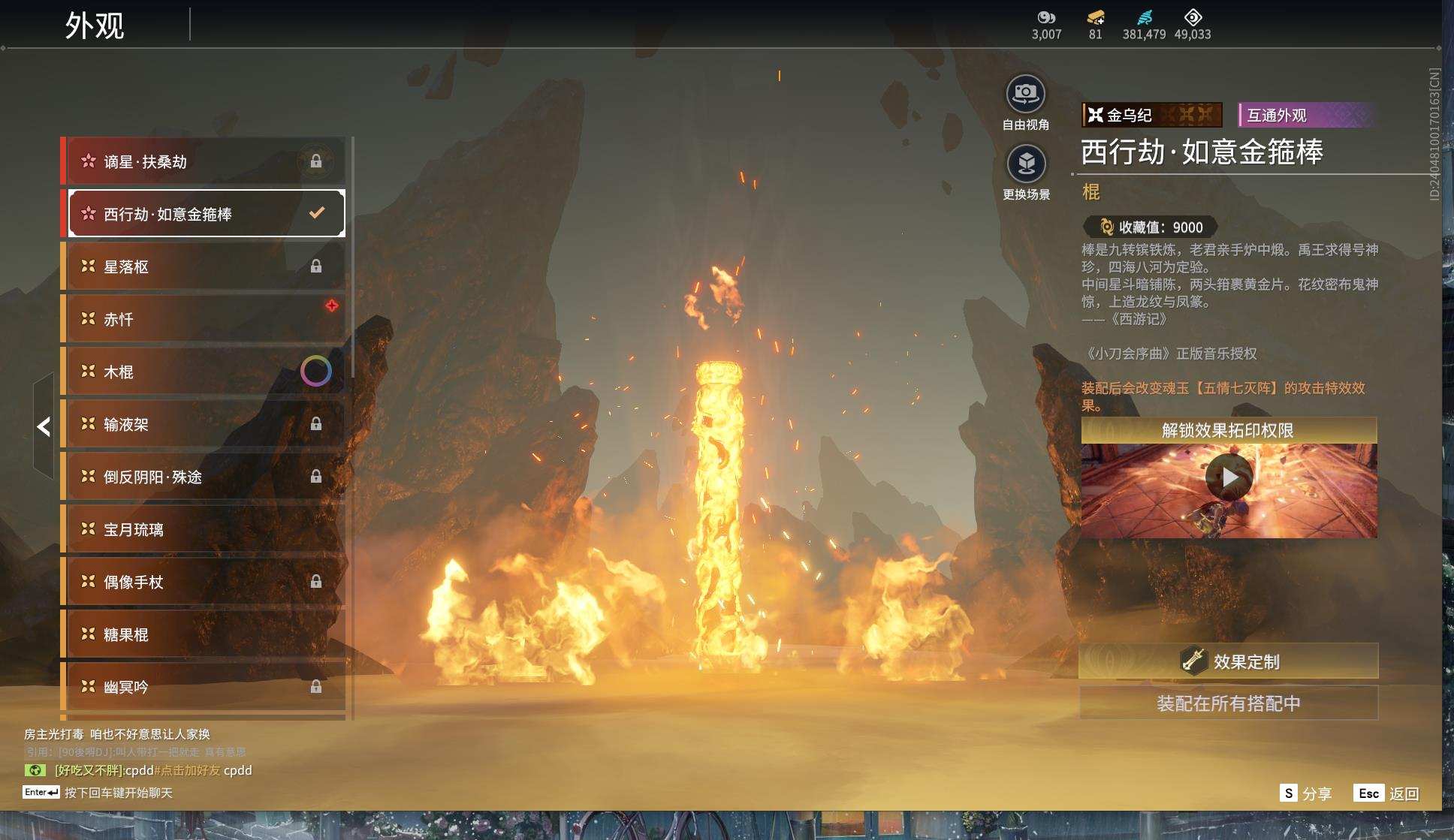Click the 棍 weapon type label
Screen dimensions: 1454x840
pyautogui.click(x=1090, y=192)
